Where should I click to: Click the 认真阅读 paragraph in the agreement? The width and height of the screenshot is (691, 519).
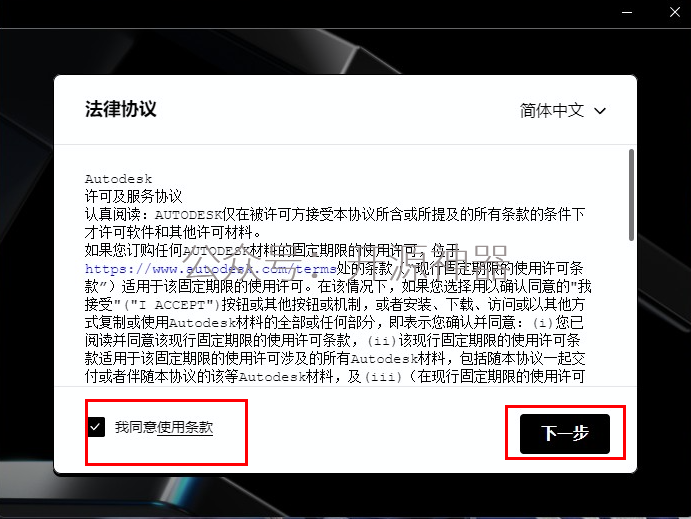pos(335,223)
